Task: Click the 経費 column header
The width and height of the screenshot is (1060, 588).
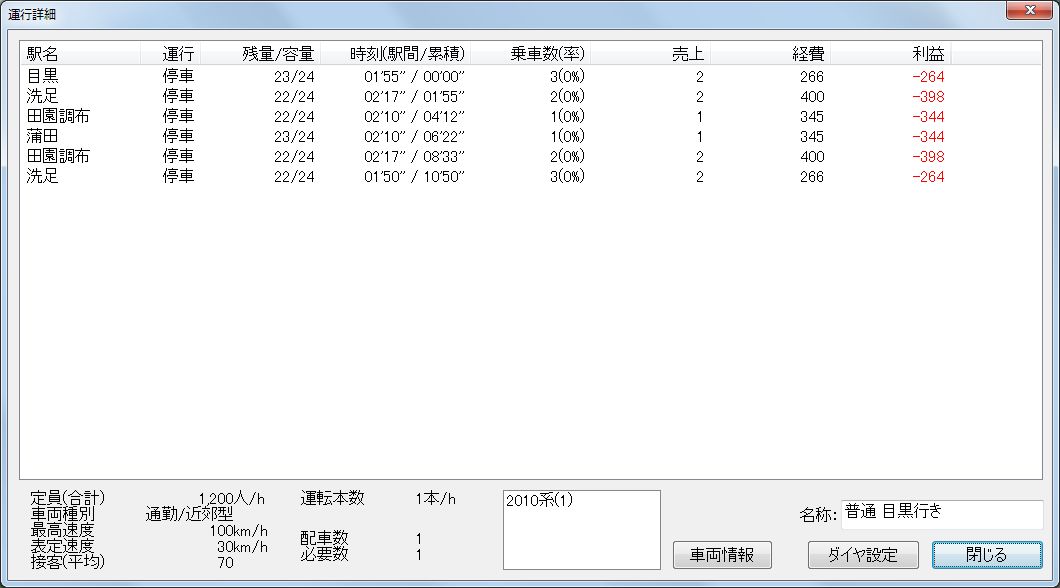Action: point(771,53)
